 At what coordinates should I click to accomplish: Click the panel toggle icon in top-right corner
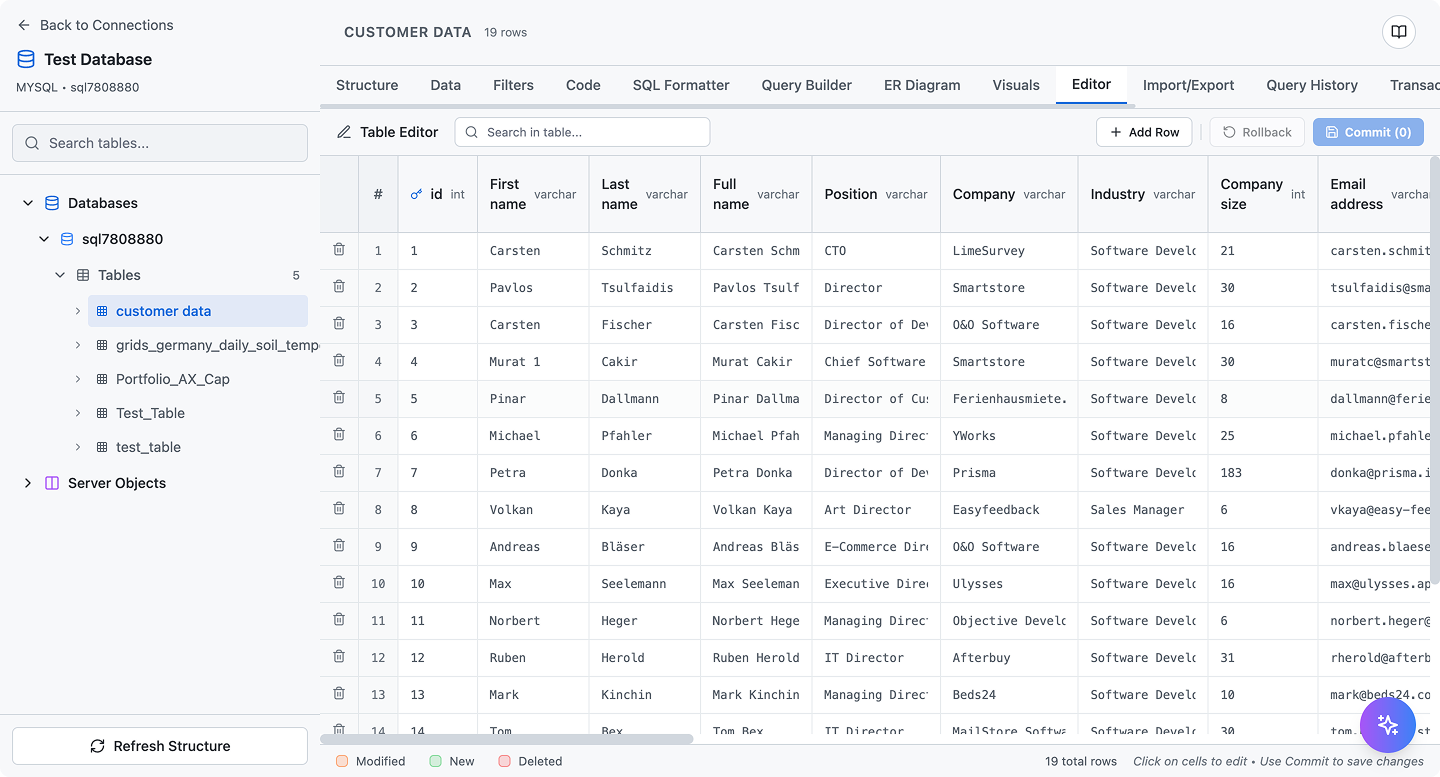pyautogui.click(x=1398, y=31)
